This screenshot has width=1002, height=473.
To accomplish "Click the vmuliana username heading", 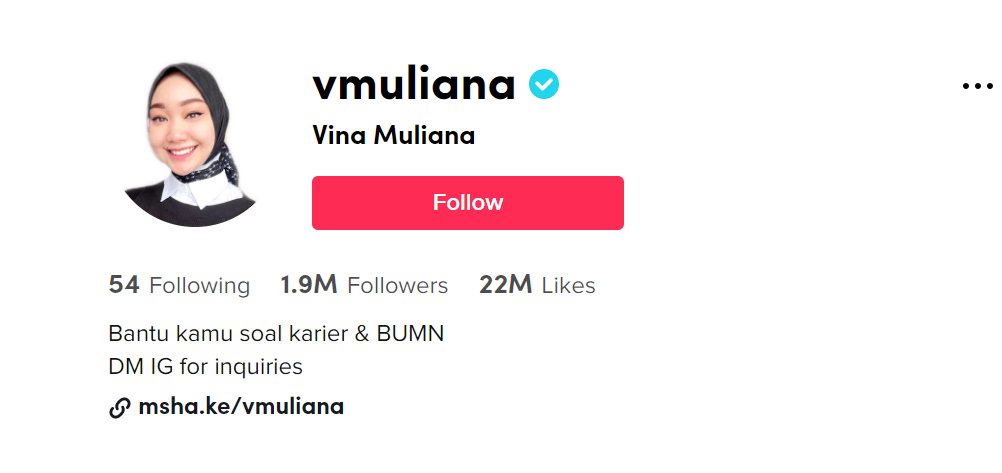I will [414, 85].
